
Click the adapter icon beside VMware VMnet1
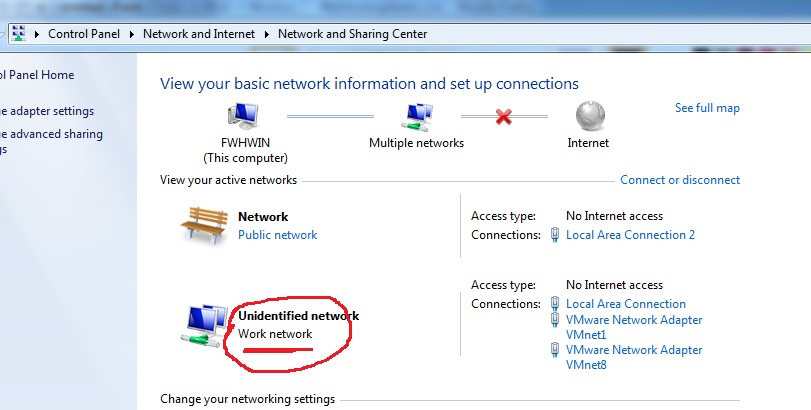[555, 320]
